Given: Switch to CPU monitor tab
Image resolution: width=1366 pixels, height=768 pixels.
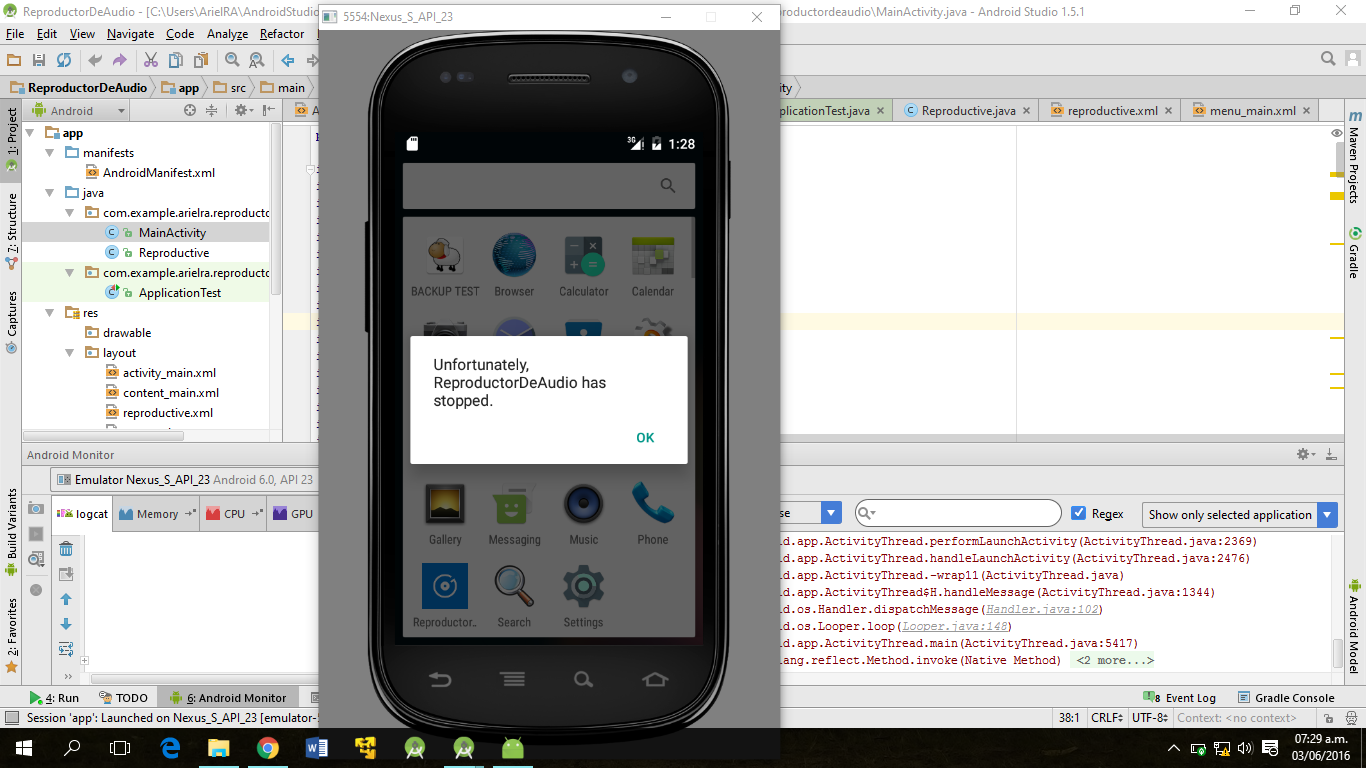Looking at the screenshot, I should [x=234, y=514].
